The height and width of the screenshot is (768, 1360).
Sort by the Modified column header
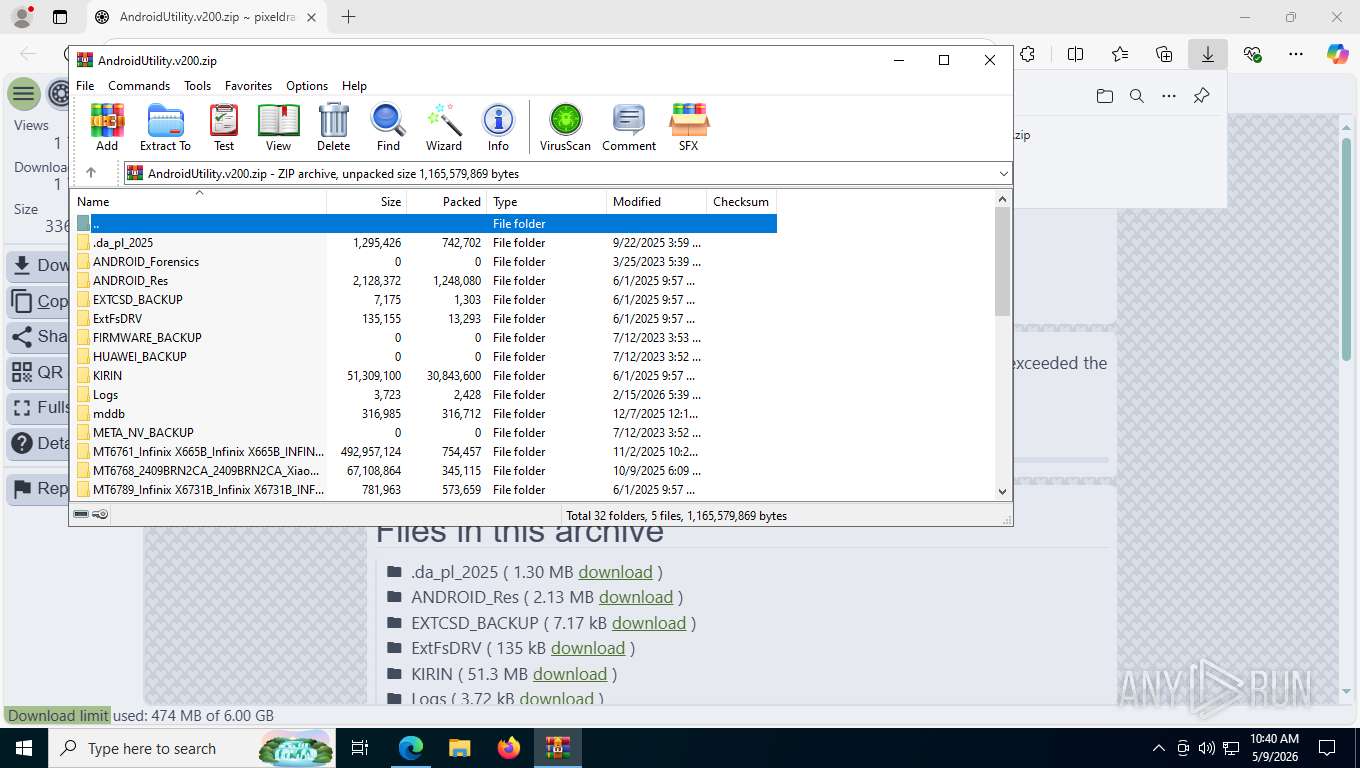point(656,201)
